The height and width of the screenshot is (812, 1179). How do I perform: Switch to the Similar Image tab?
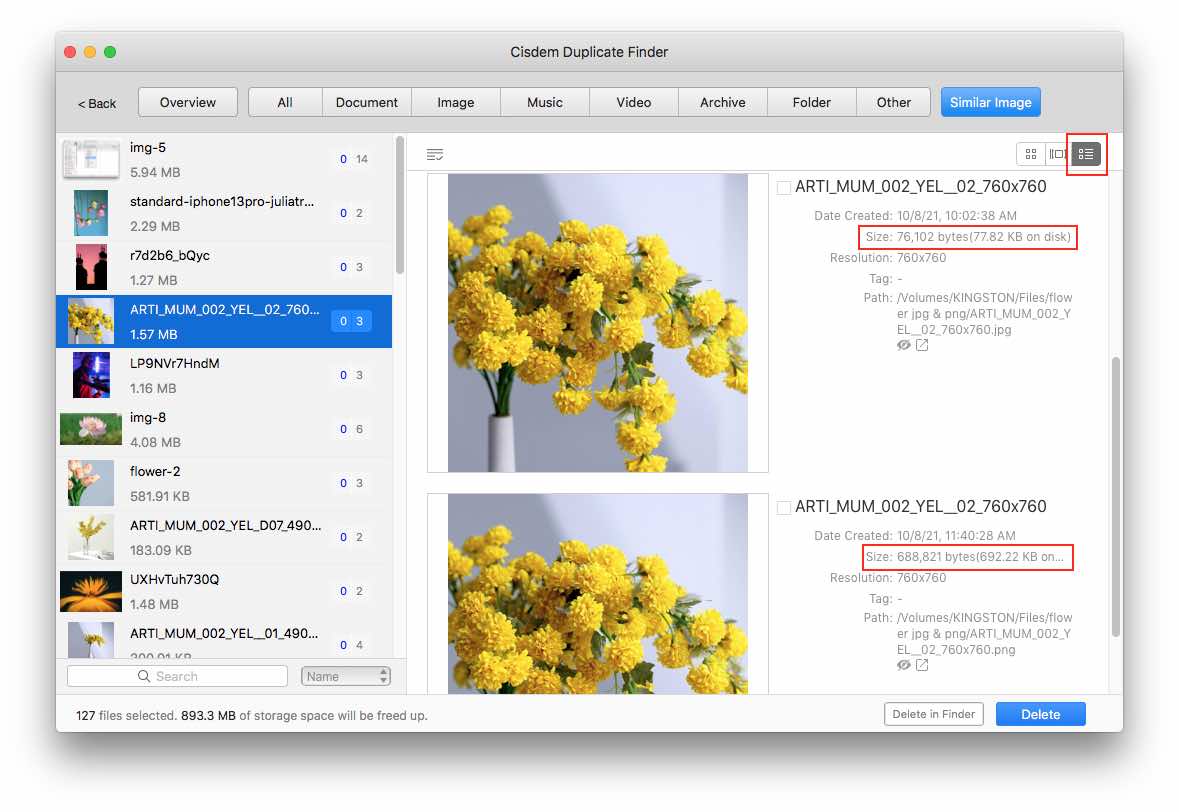click(990, 101)
